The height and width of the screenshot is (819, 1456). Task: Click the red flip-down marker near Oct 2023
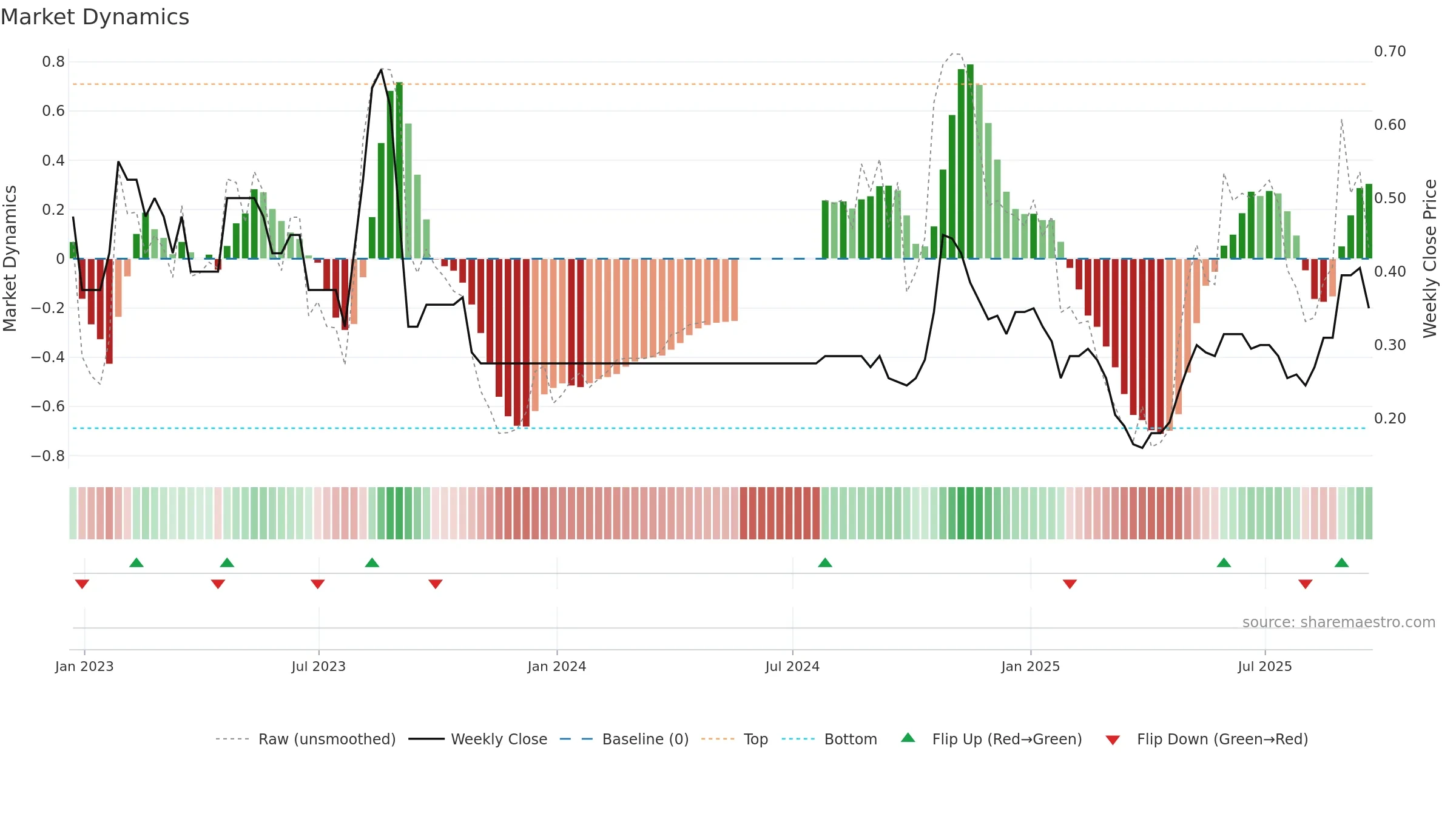(x=436, y=584)
